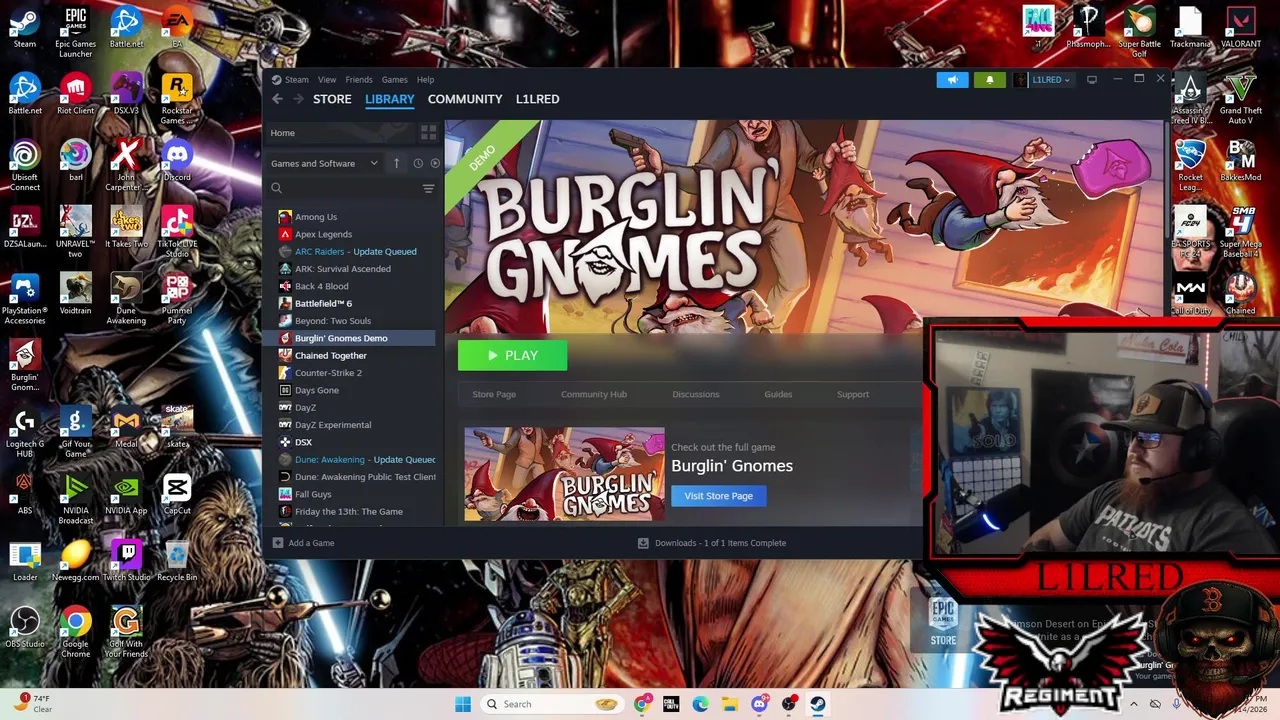Click the taskbar Search box

(x=551, y=704)
